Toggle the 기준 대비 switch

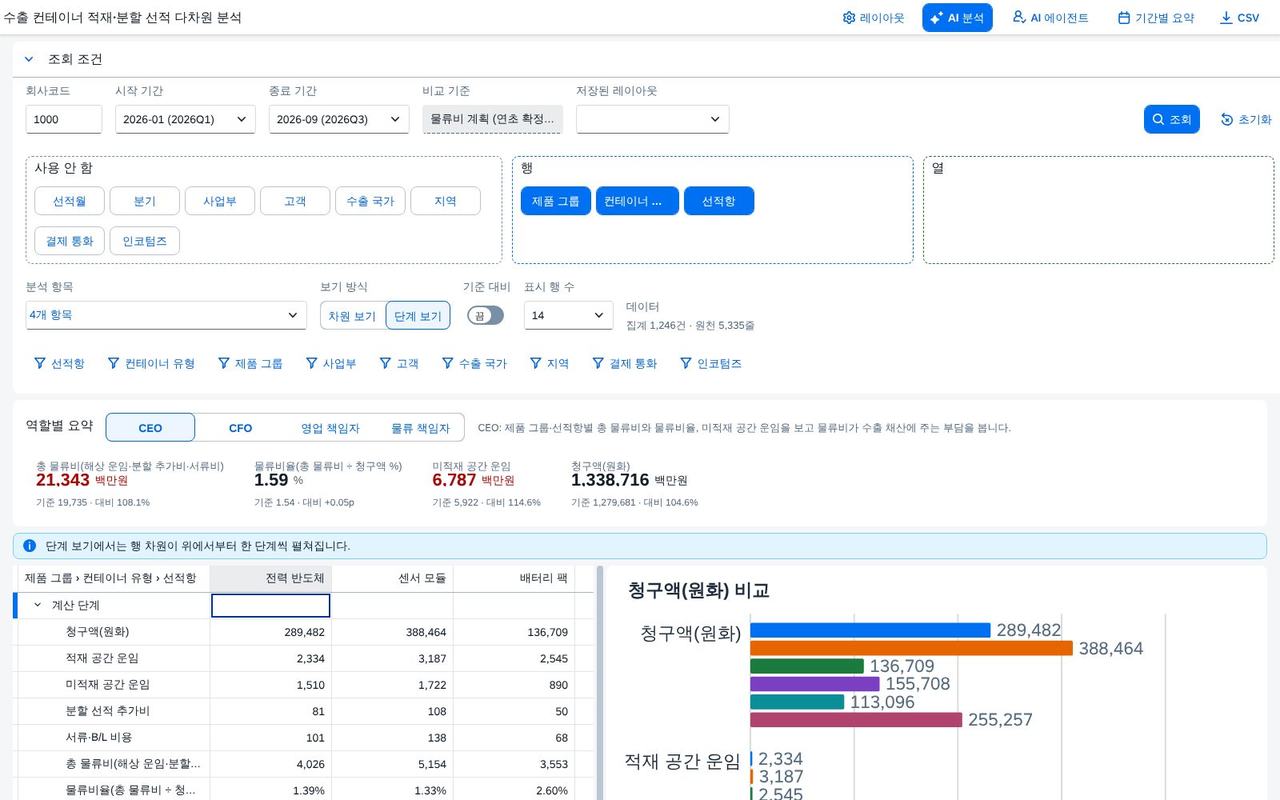[485, 315]
